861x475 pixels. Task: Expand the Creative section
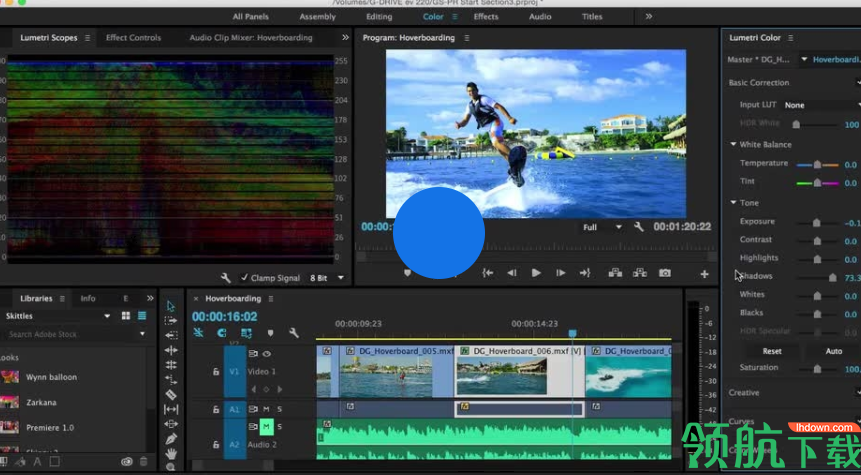coord(744,393)
